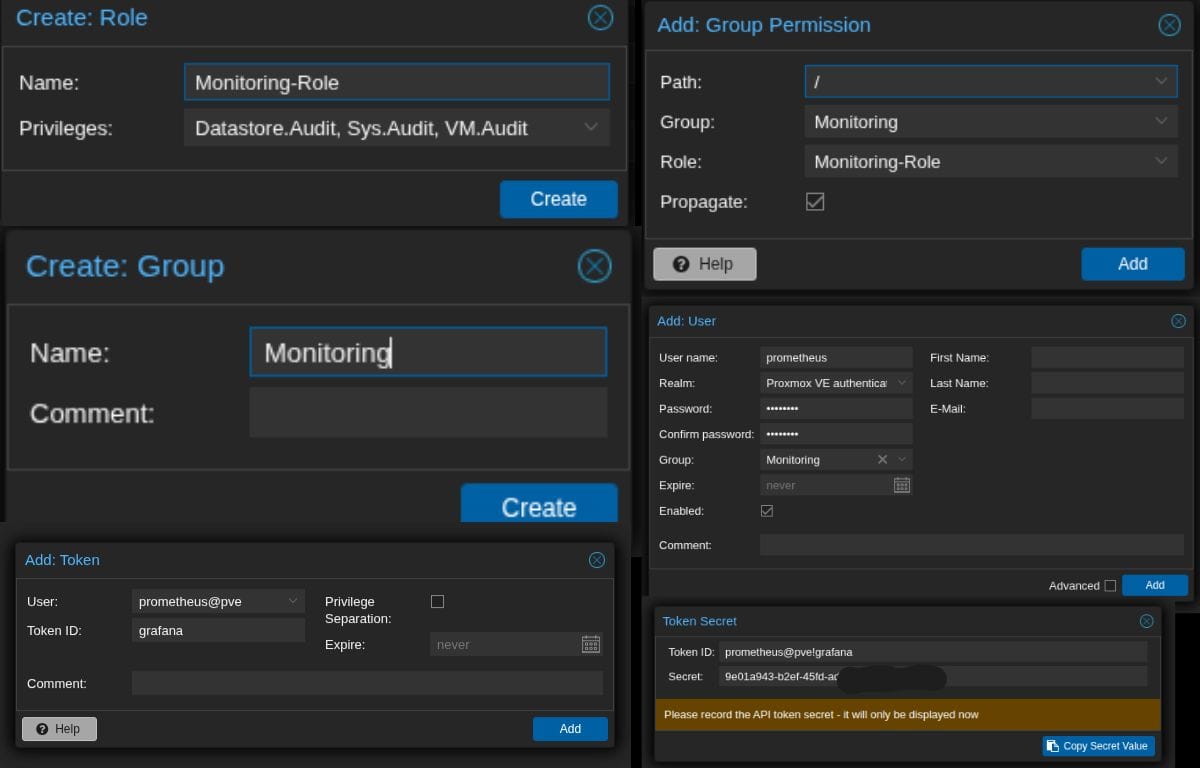
Task: Open the Expire calendar picker in Add: User
Action: pos(901,485)
